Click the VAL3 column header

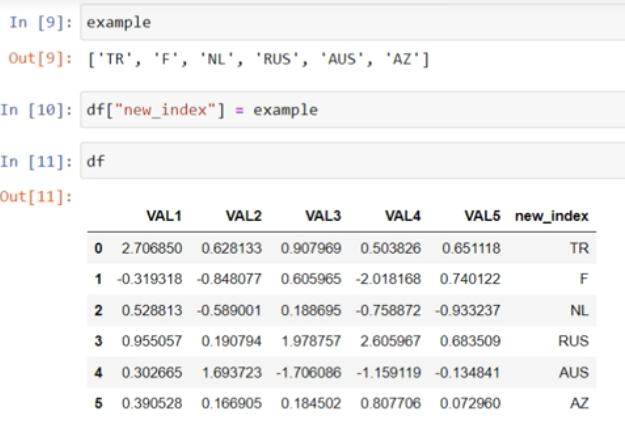tap(321, 217)
